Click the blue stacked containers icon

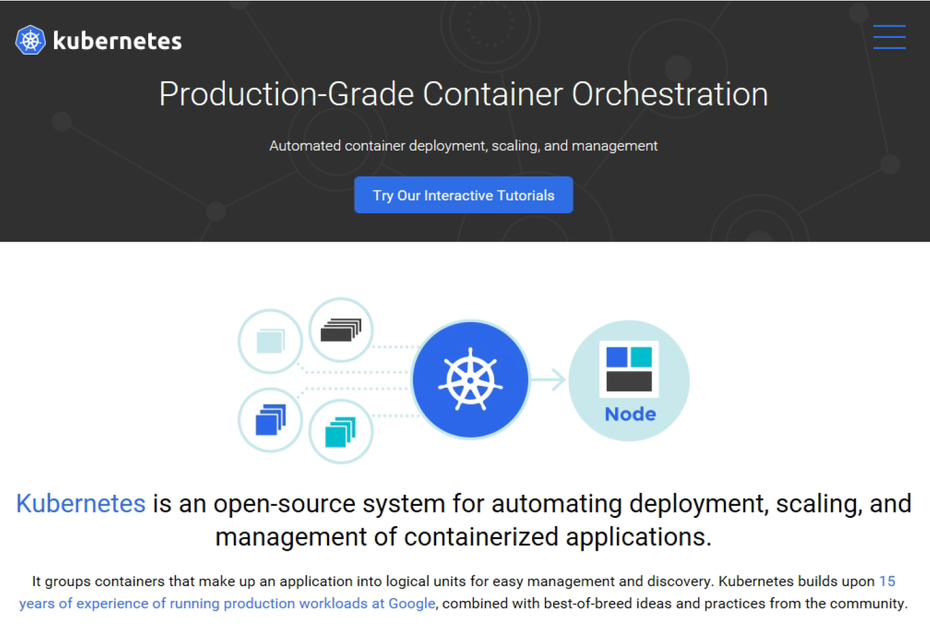pos(270,419)
